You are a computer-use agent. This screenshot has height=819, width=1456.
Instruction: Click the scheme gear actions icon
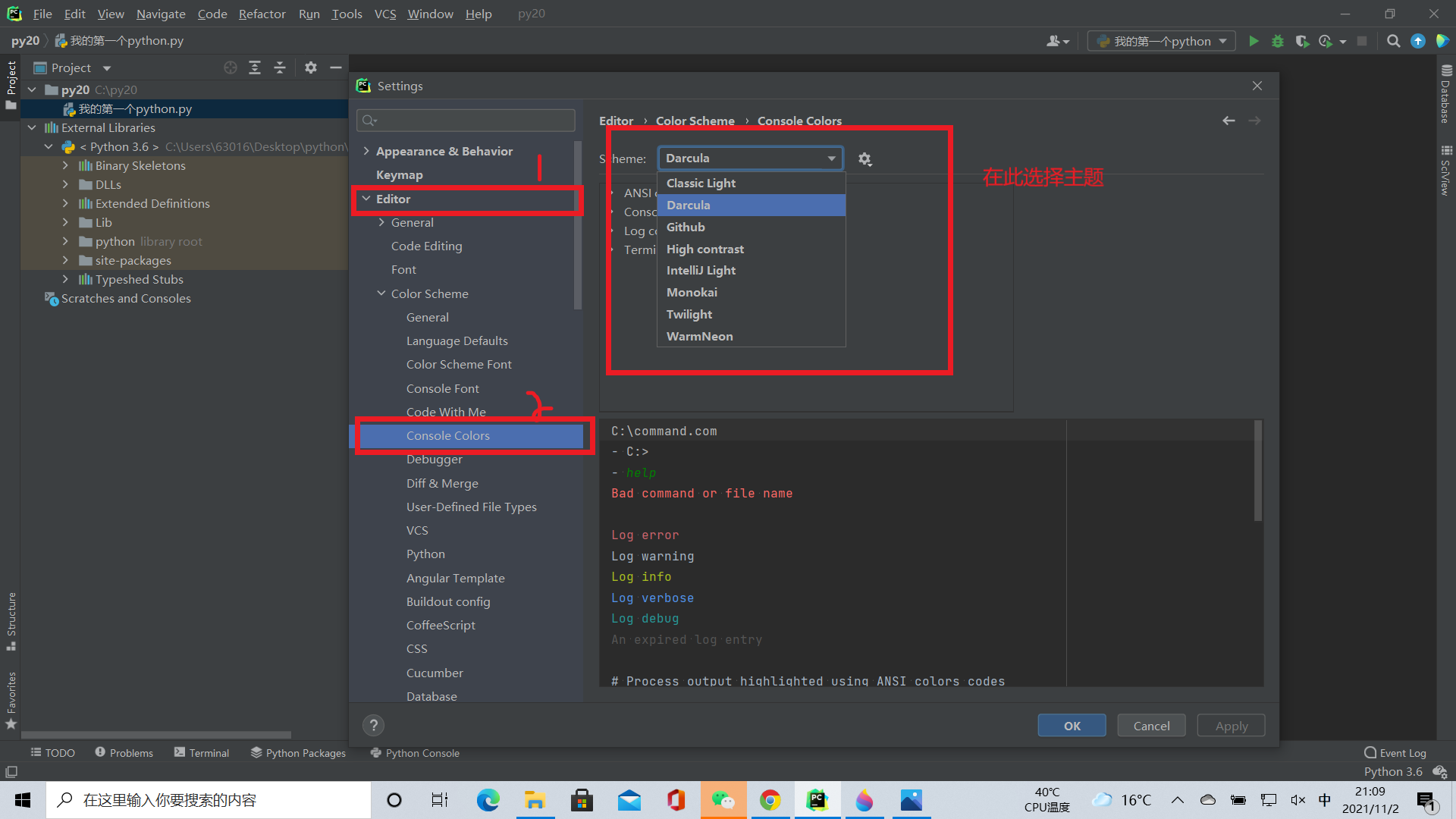pos(864,159)
